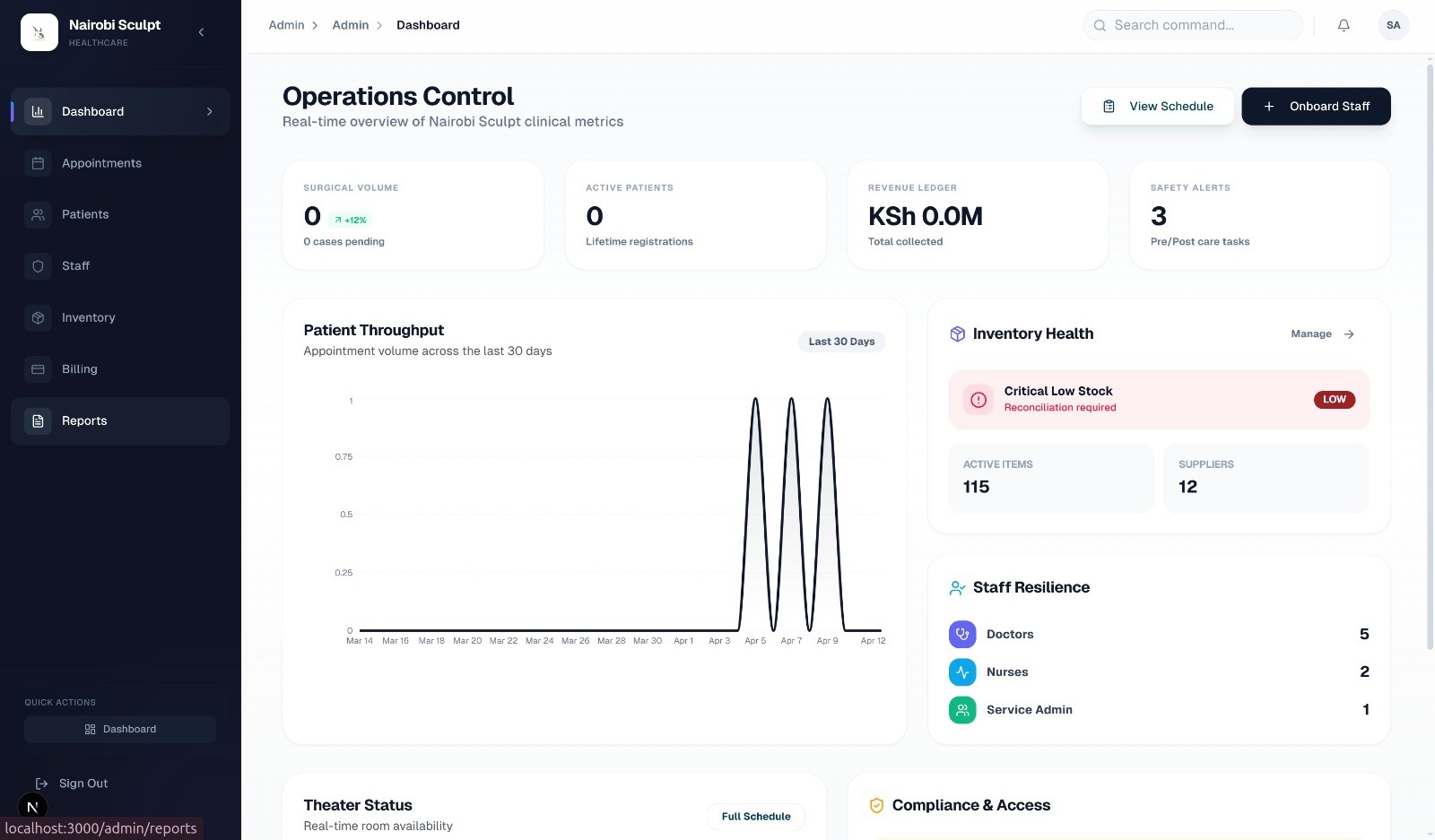This screenshot has height=840, width=1435.
Task: Click the Inventory sidebar icon
Action: point(38,317)
